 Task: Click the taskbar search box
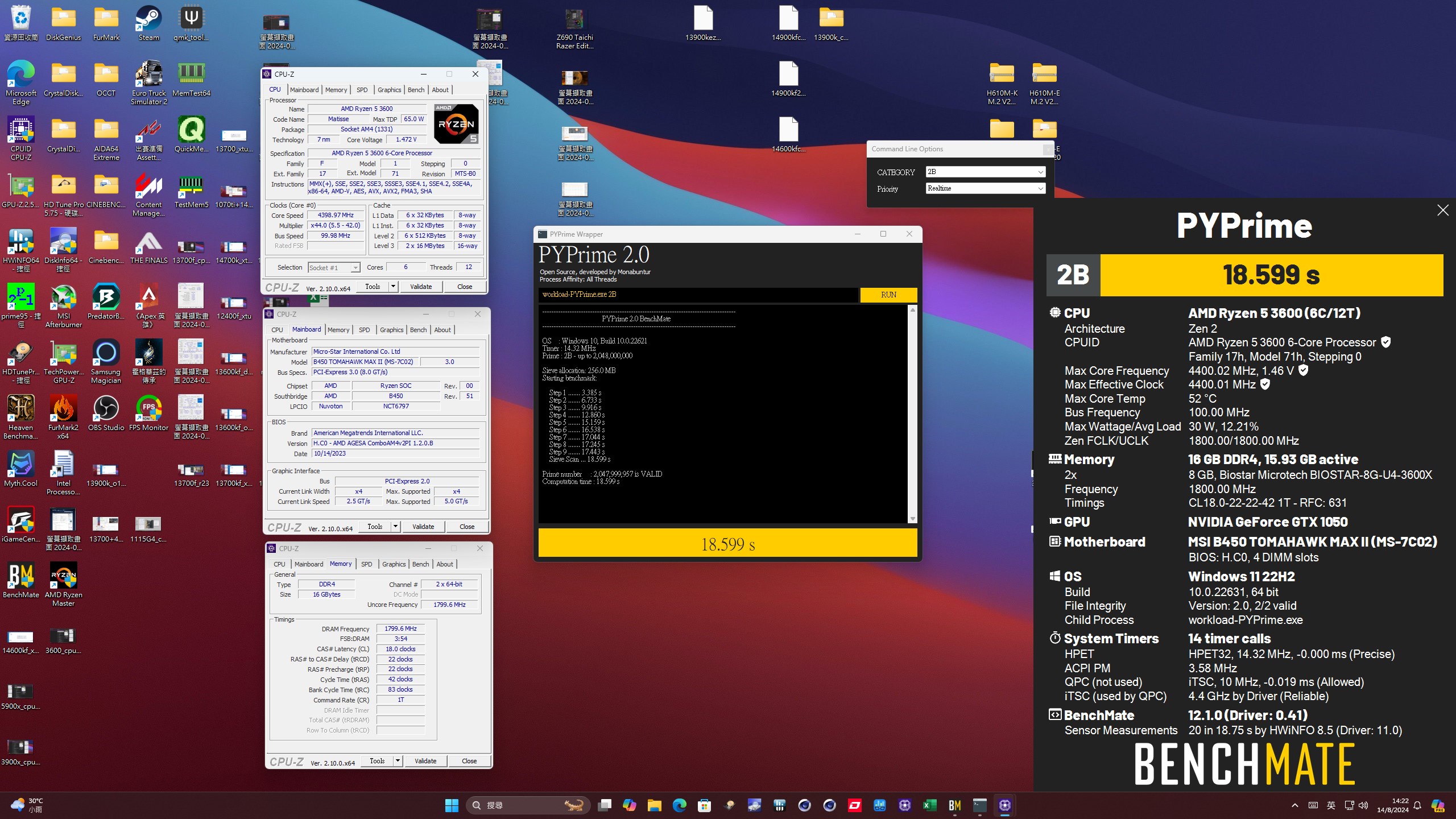pyautogui.click(x=528, y=805)
